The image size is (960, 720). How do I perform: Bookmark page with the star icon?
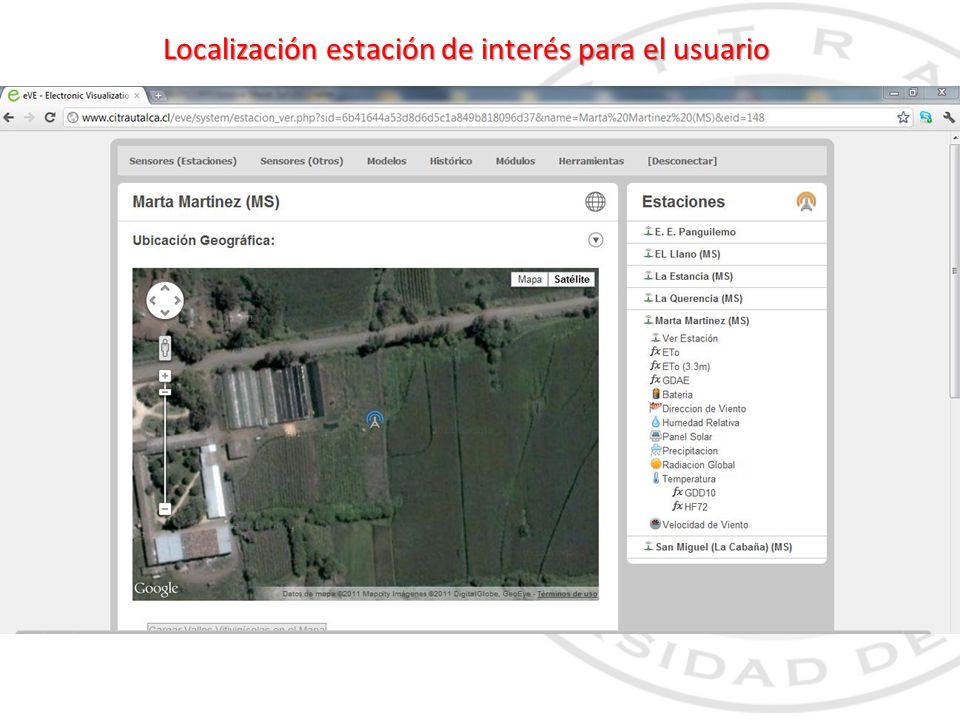tap(903, 117)
